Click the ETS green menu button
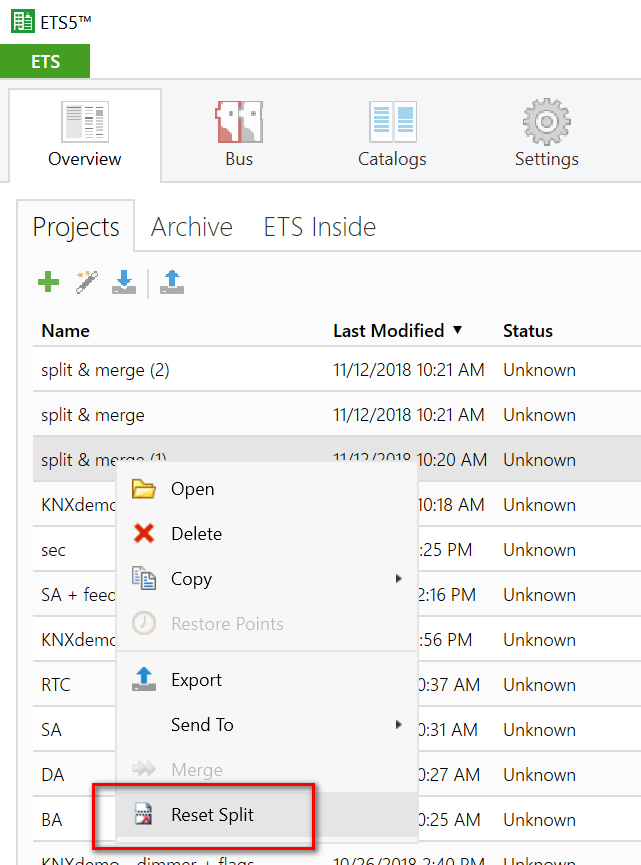 45,61
